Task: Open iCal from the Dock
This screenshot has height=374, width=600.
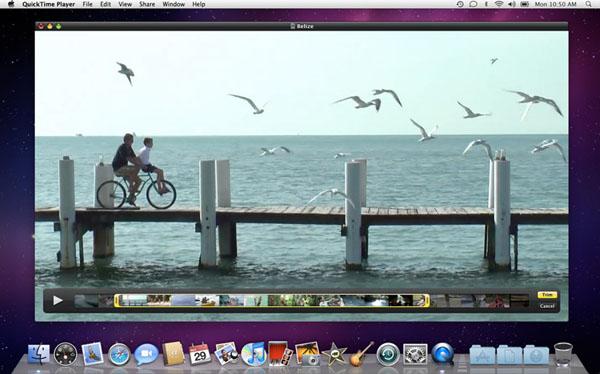Action: [x=200, y=354]
